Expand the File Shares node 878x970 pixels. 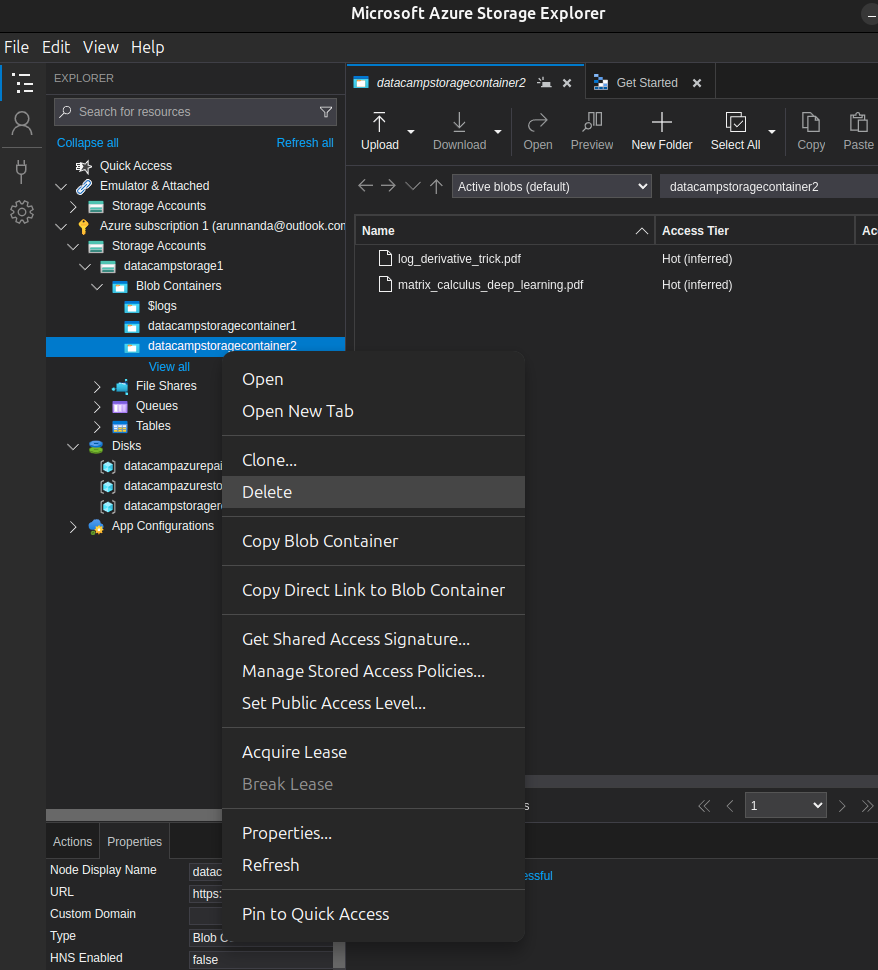(97, 386)
